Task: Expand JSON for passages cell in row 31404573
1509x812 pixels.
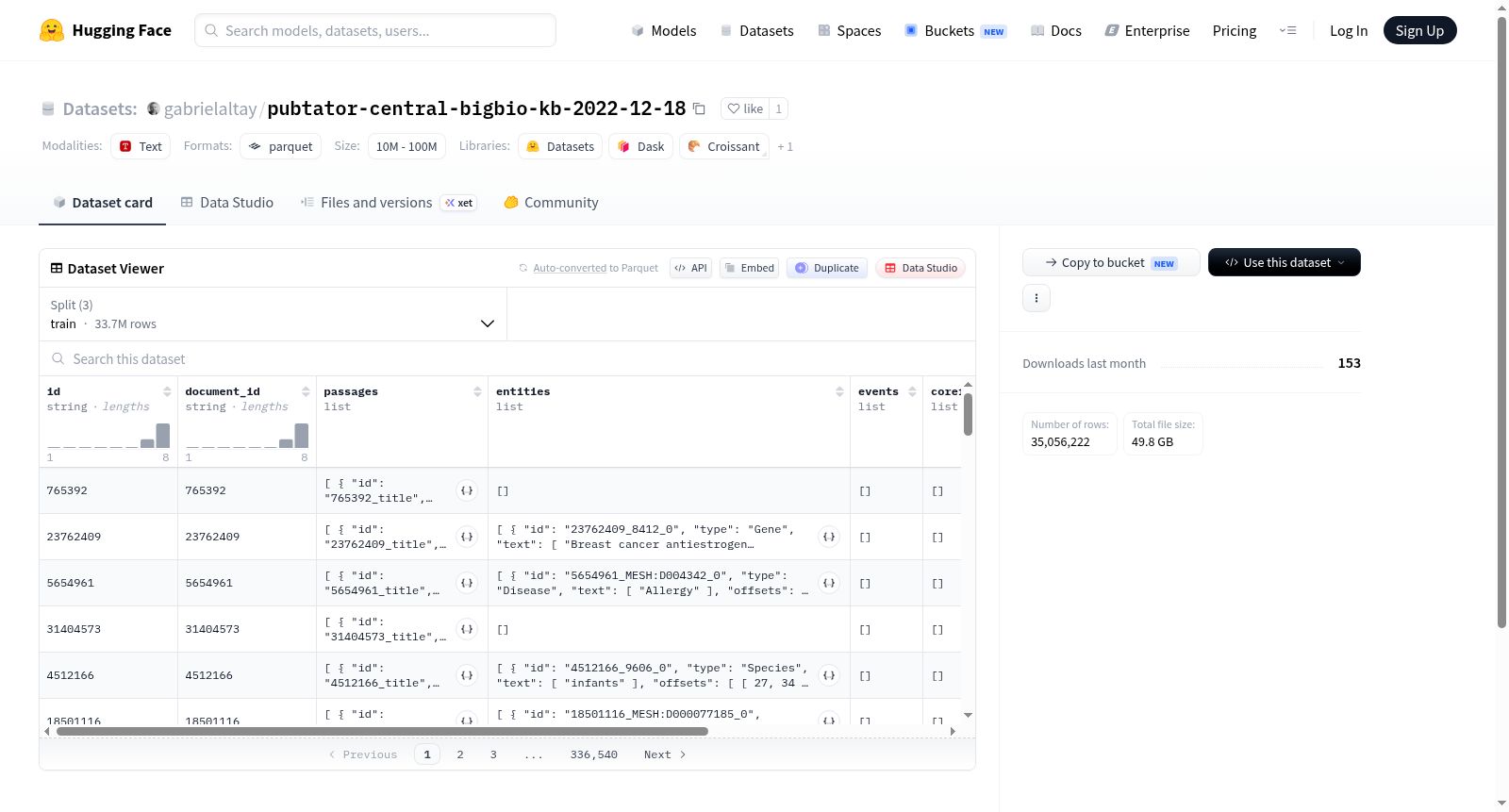Action: pyautogui.click(x=467, y=629)
